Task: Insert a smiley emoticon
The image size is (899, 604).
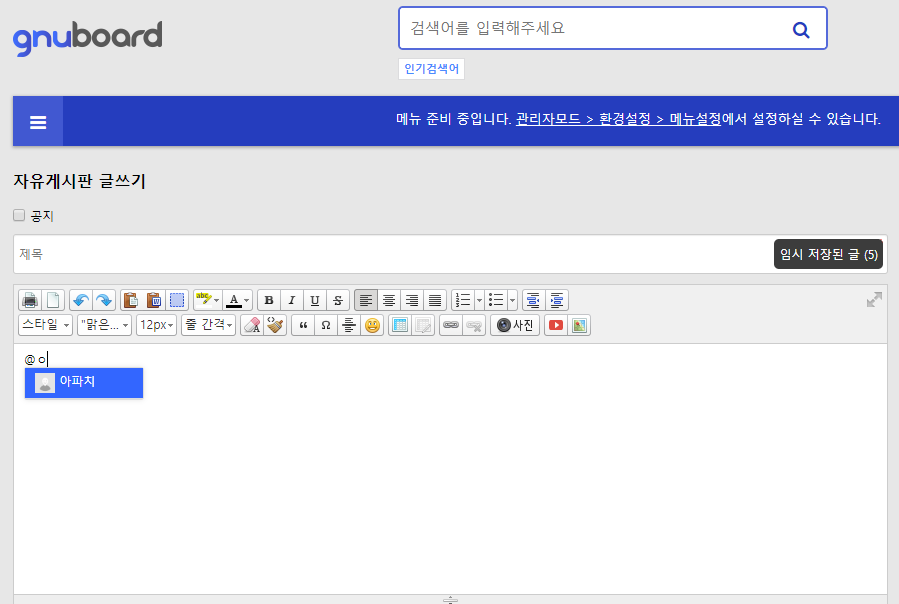Action: 372,325
